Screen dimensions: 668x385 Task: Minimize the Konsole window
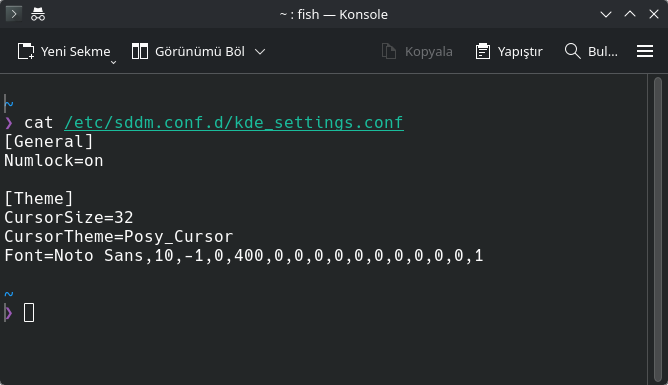[606, 14]
